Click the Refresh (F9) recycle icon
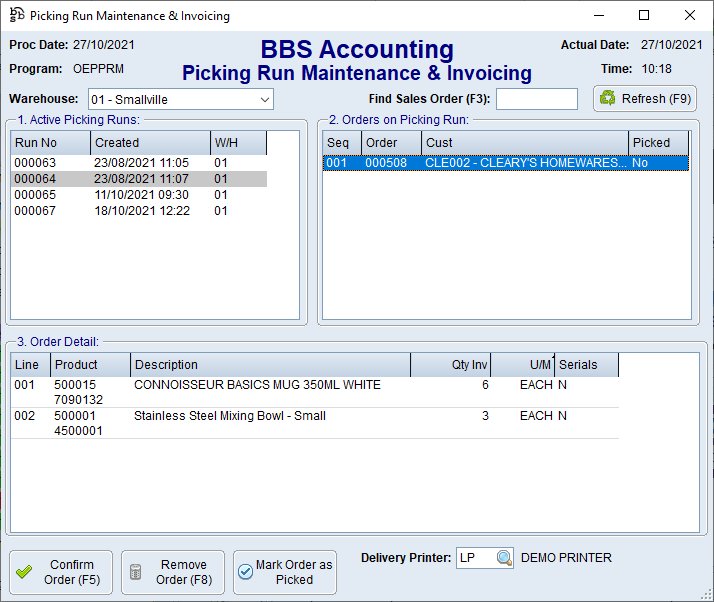The height and width of the screenshot is (602, 714). pos(608,99)
